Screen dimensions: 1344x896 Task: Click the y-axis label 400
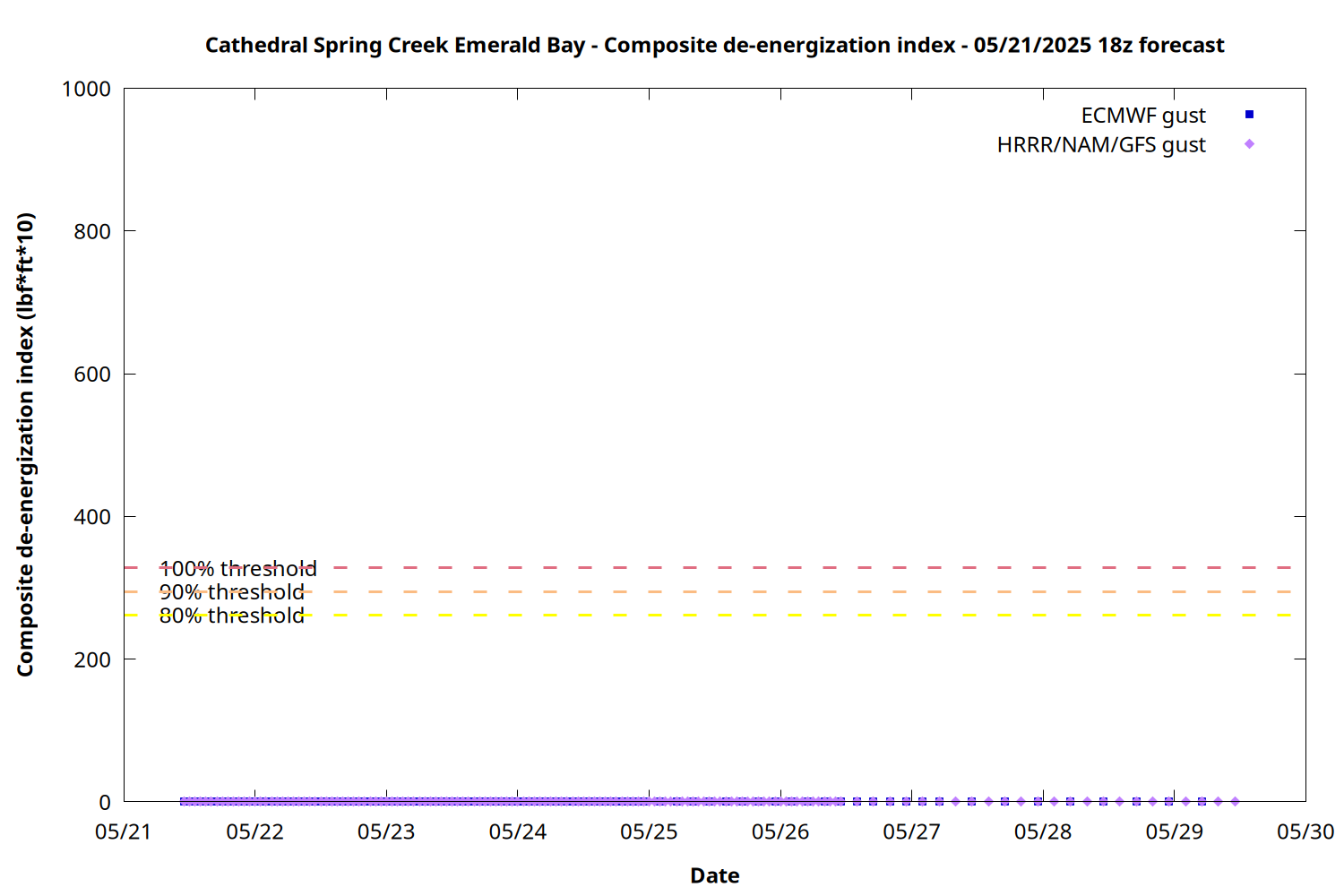click(x=92, y=517)
